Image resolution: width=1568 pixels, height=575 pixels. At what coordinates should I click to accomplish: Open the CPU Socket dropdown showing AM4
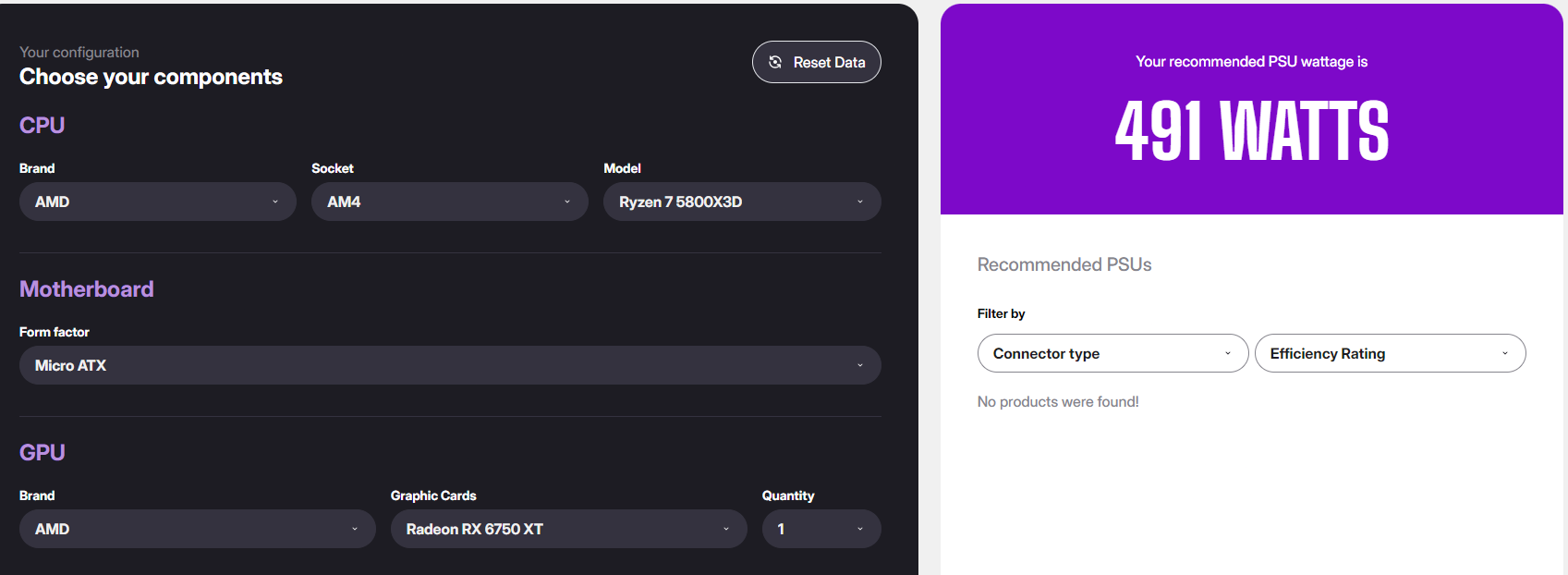(x=450, y=202)
